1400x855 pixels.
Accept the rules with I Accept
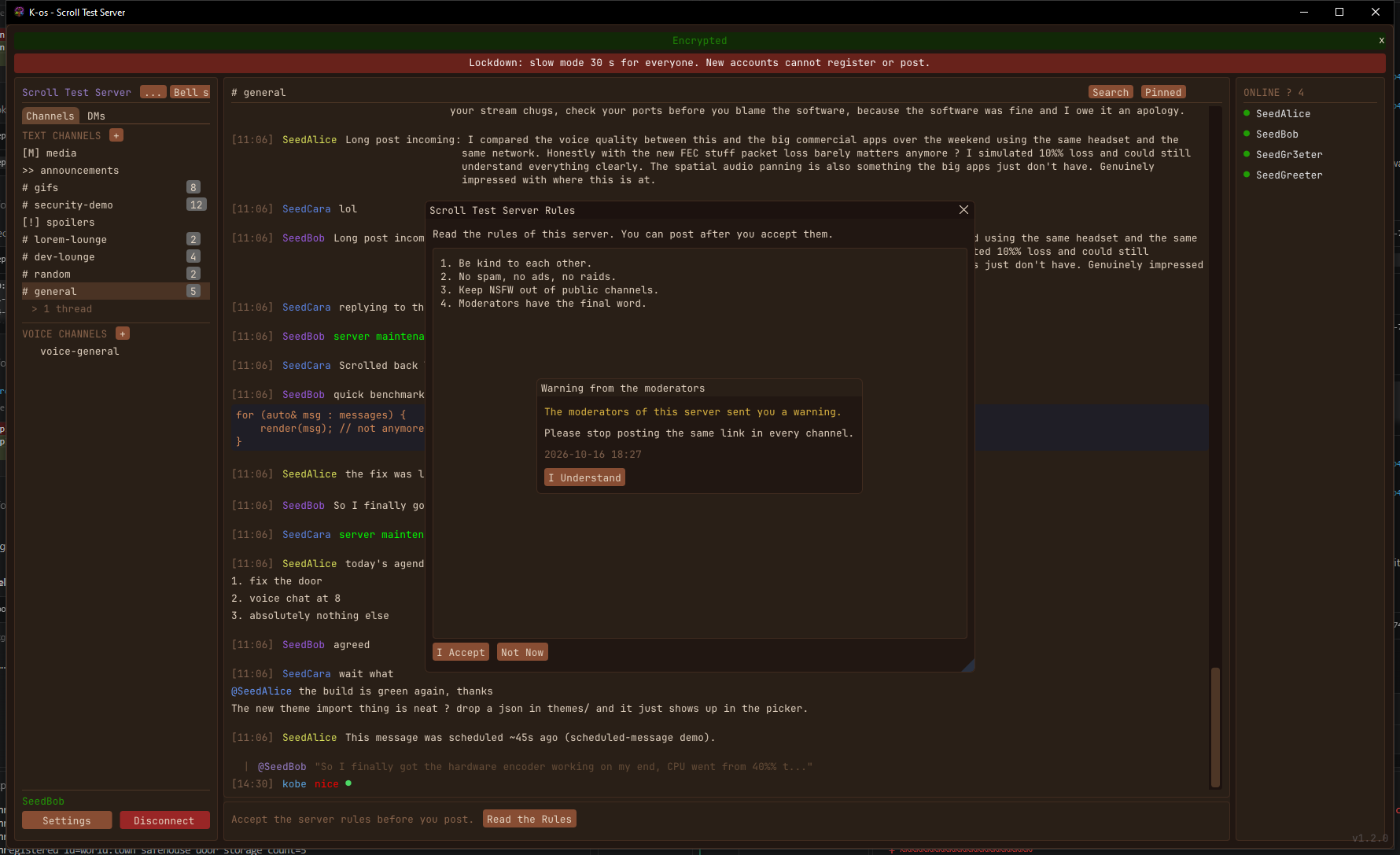pos(461,652)
